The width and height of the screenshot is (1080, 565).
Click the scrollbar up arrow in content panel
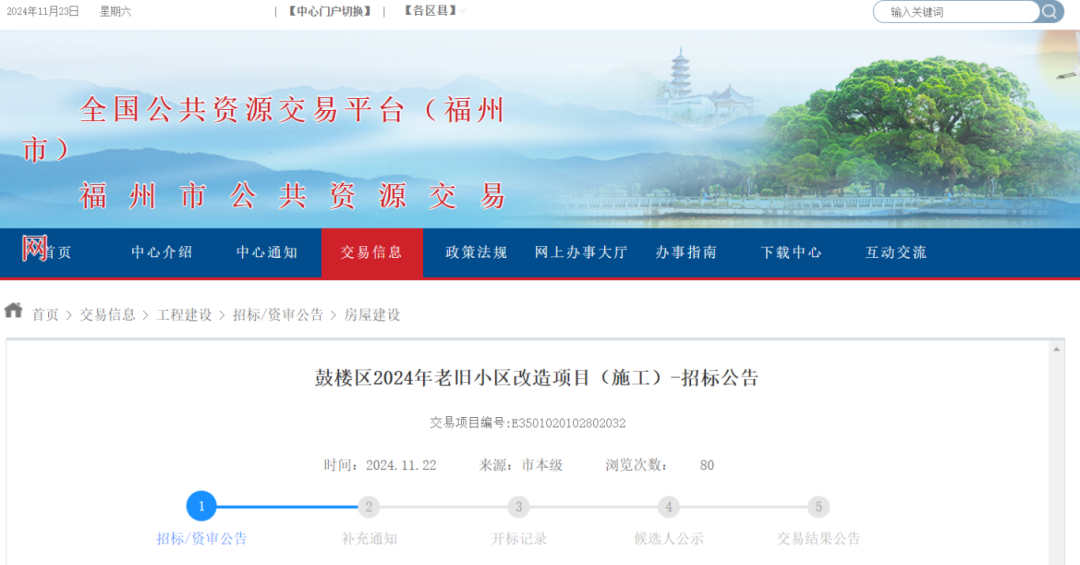pos(1056,349)
